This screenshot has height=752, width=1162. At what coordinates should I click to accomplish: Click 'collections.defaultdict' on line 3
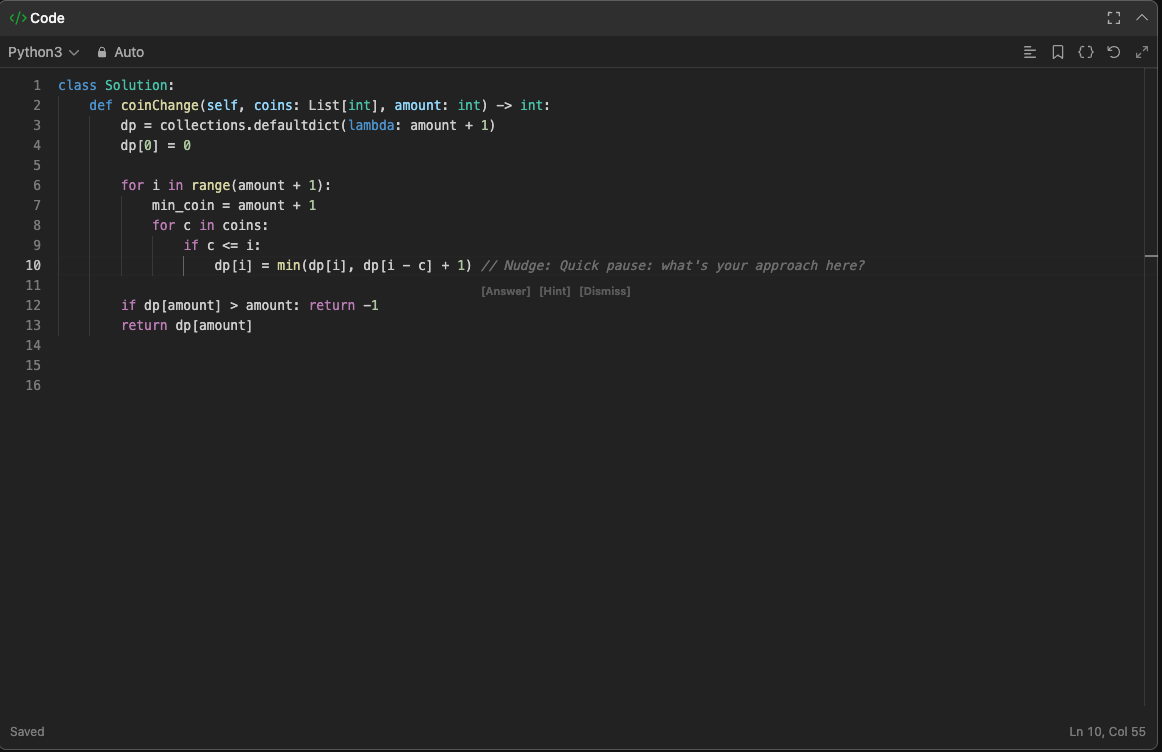250,125
